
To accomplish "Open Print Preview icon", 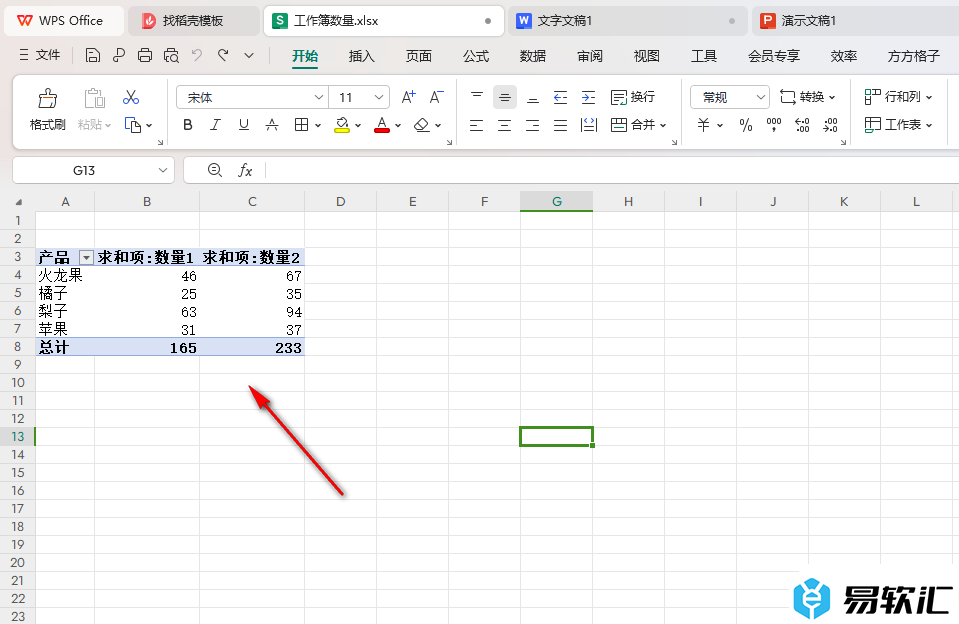I will 171,56.
